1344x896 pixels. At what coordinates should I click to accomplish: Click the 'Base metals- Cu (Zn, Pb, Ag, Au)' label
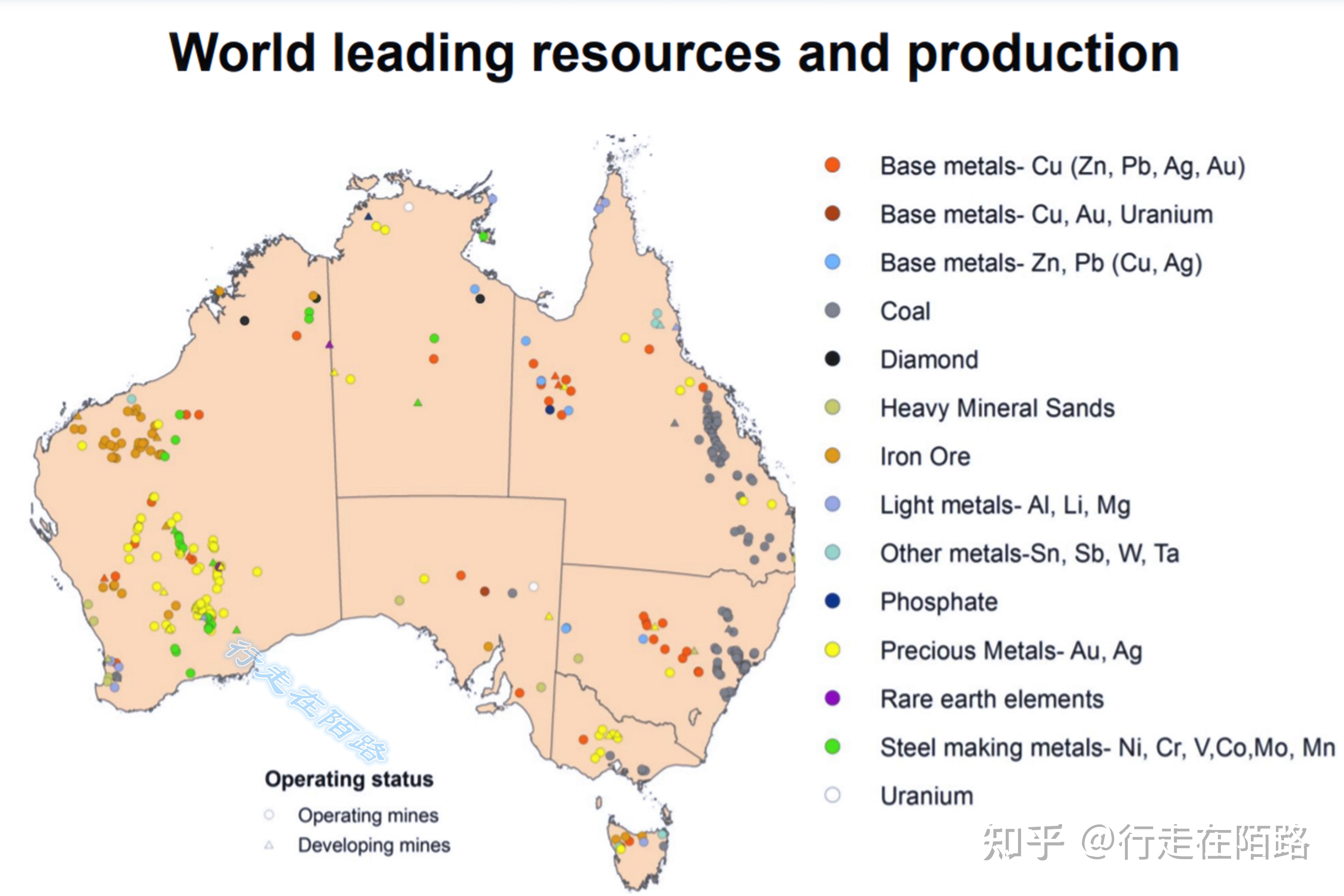[1062, 166]
